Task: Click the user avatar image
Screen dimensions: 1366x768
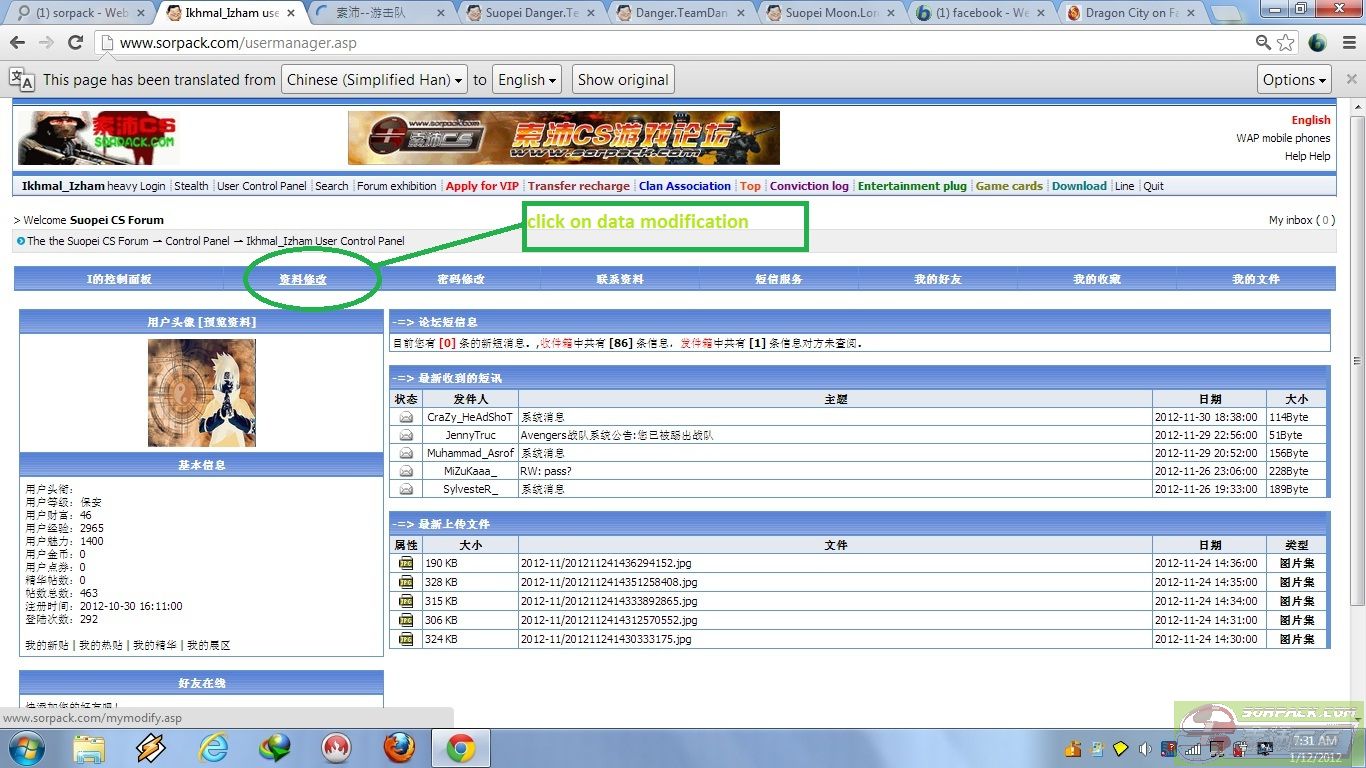Action: click(202, 393)
